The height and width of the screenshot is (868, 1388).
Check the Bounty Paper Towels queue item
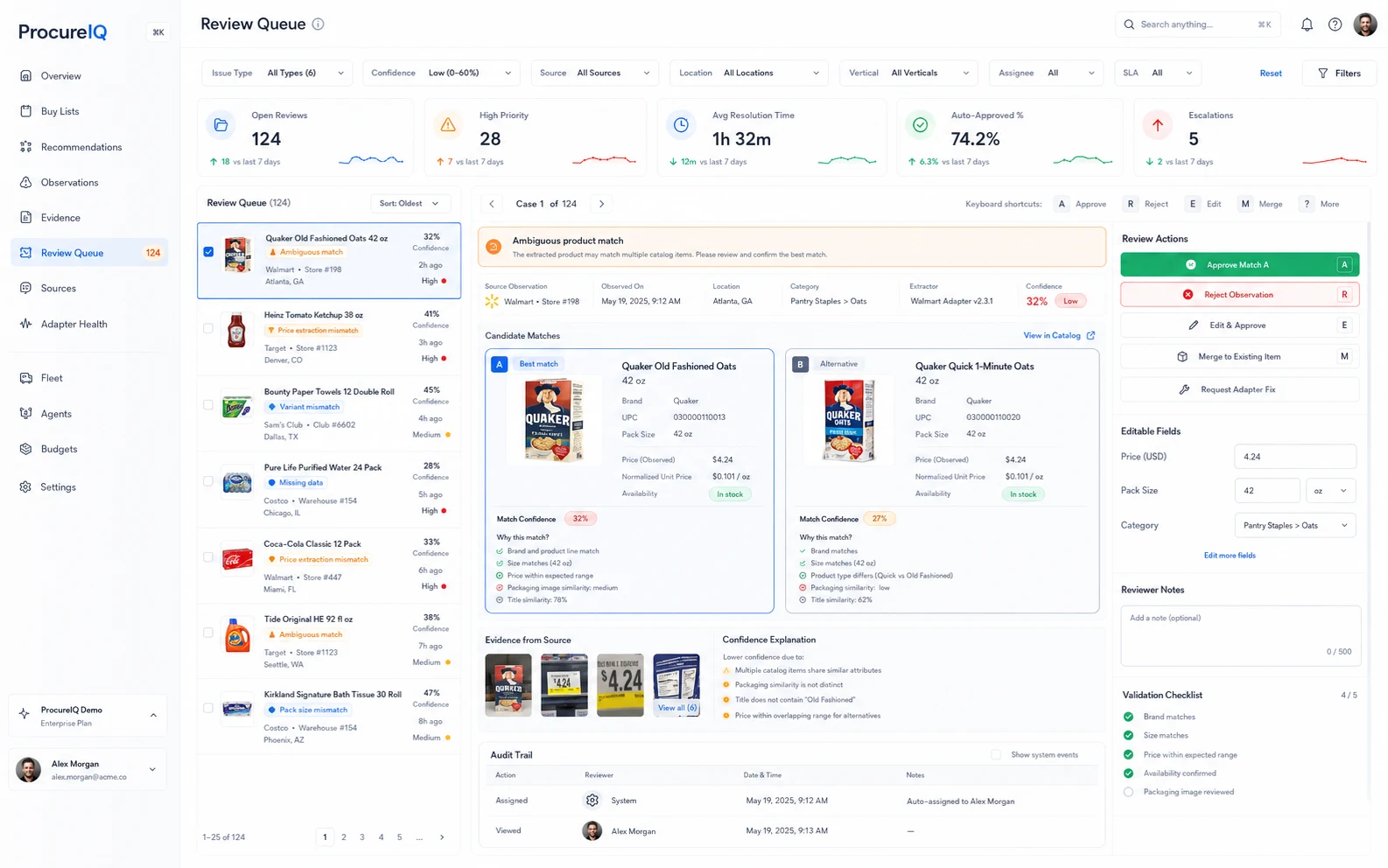pos(208,405)
